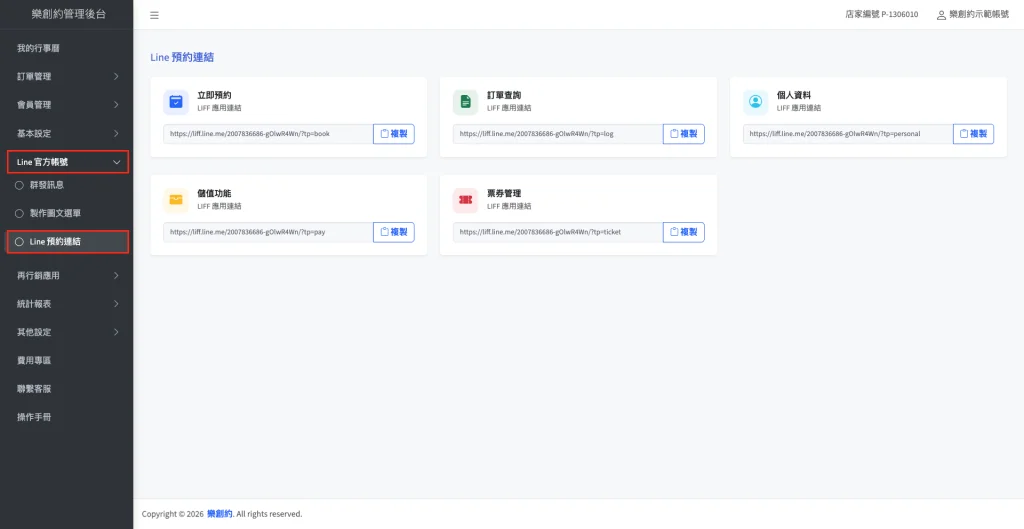The image size is (1024, 529).
Task: Open 聯繫客服 from the sidebar
Action: (x=34, y=388)
